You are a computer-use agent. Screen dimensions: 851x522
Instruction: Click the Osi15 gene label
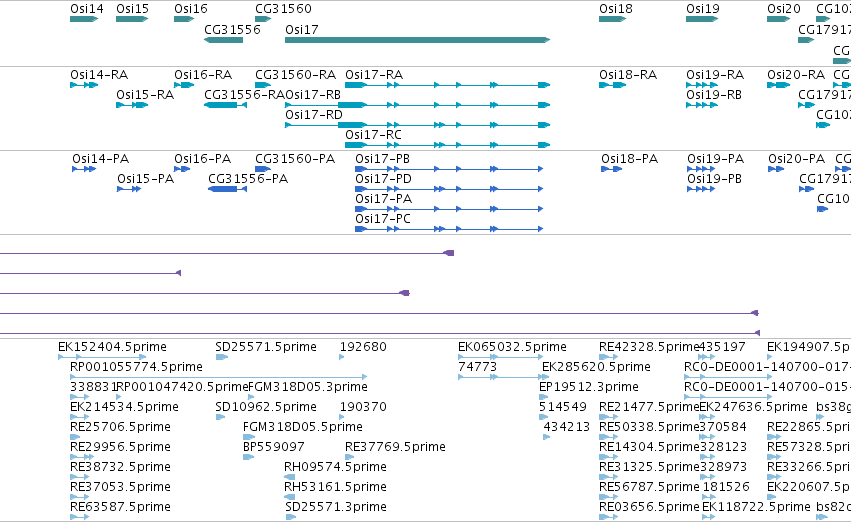[x=132, y=9]
